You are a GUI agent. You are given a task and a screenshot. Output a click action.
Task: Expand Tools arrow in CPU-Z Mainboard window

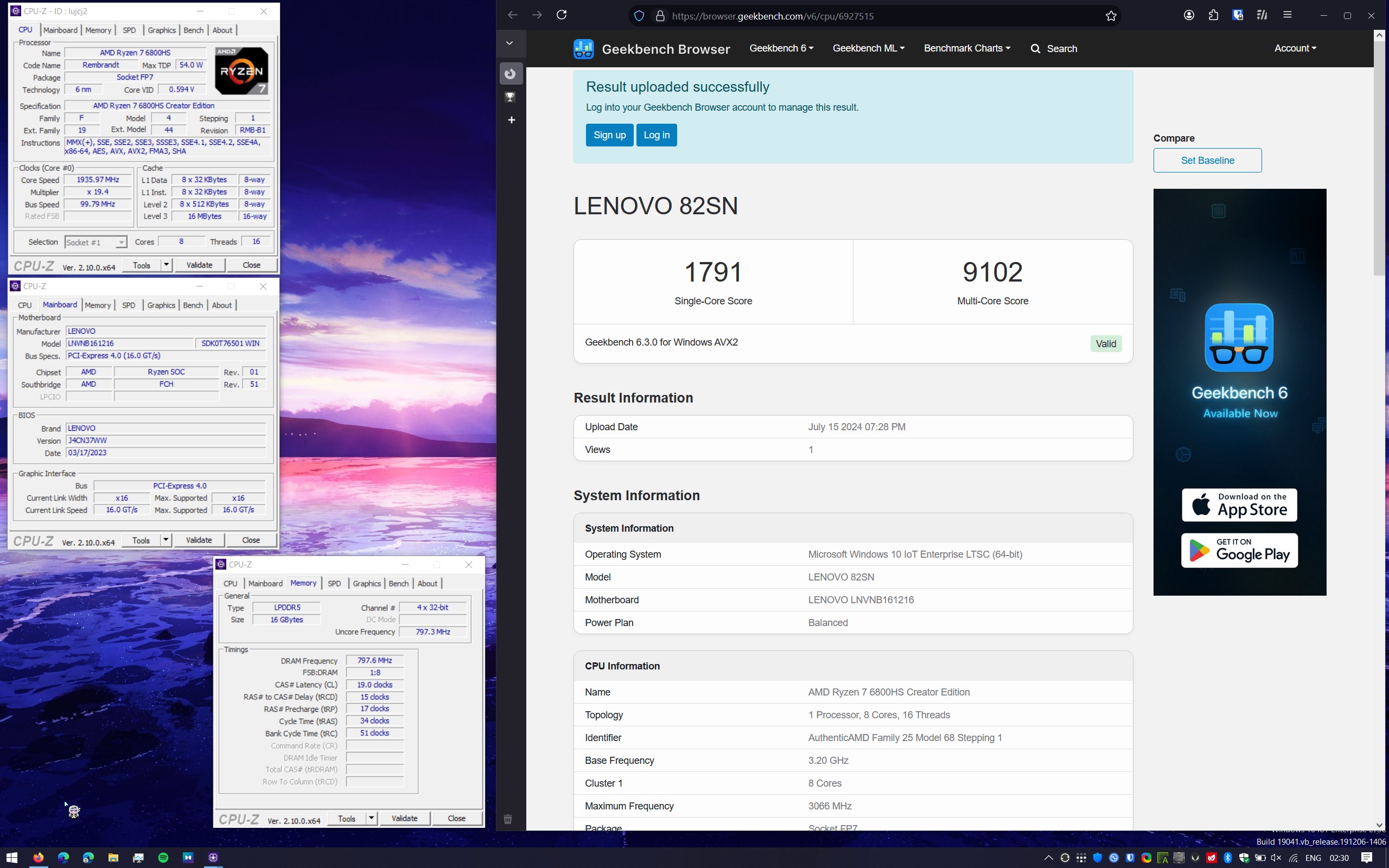[x=165, y=540]
